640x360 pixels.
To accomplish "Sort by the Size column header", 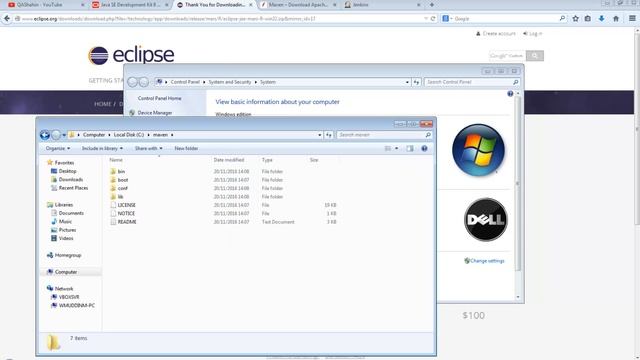I will 314,160.
